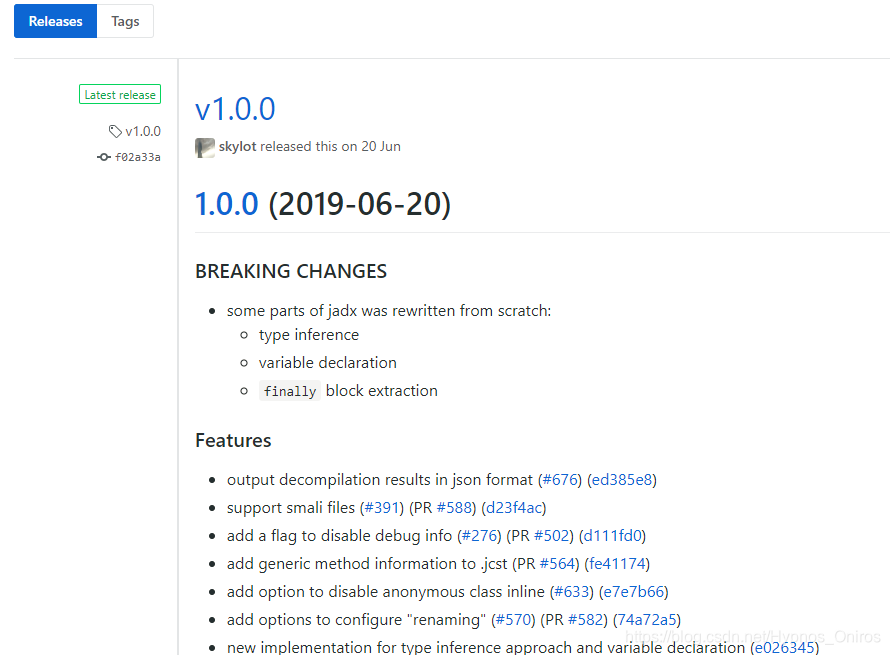This screenshot has height=655, width=890.
Task: Click the 'released this on 20 Jun' text
Action: point(330,146)
